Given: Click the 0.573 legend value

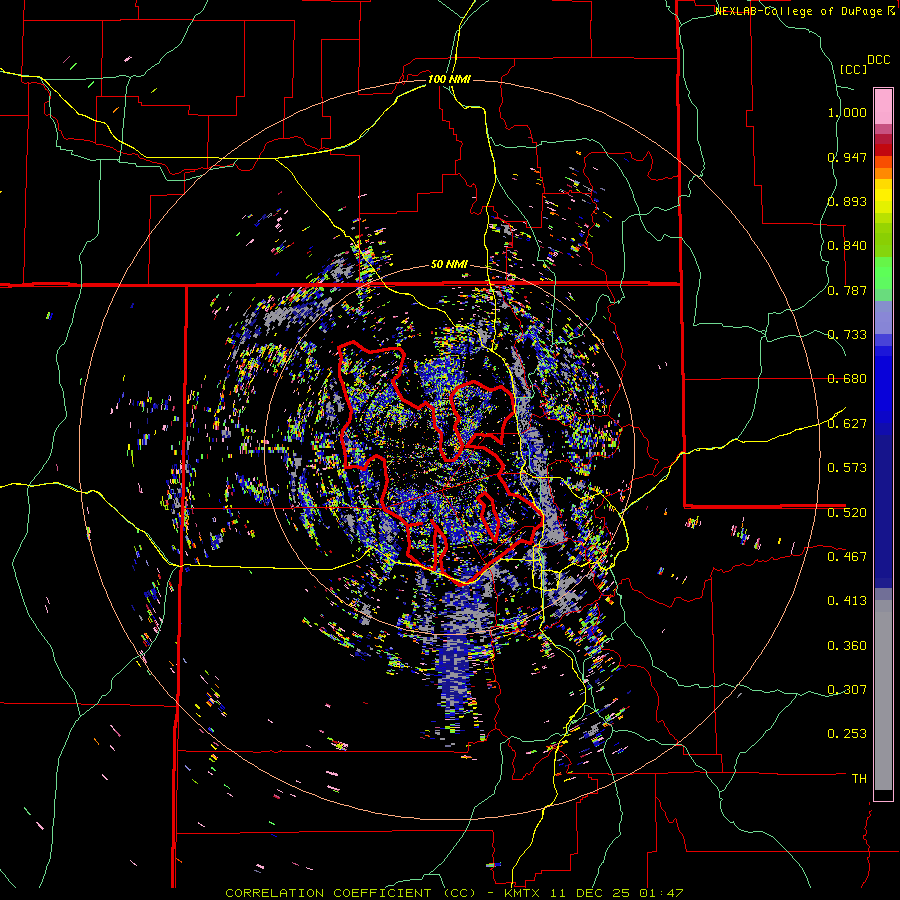Looking at the screenshot, I should [x=847, y=468].
